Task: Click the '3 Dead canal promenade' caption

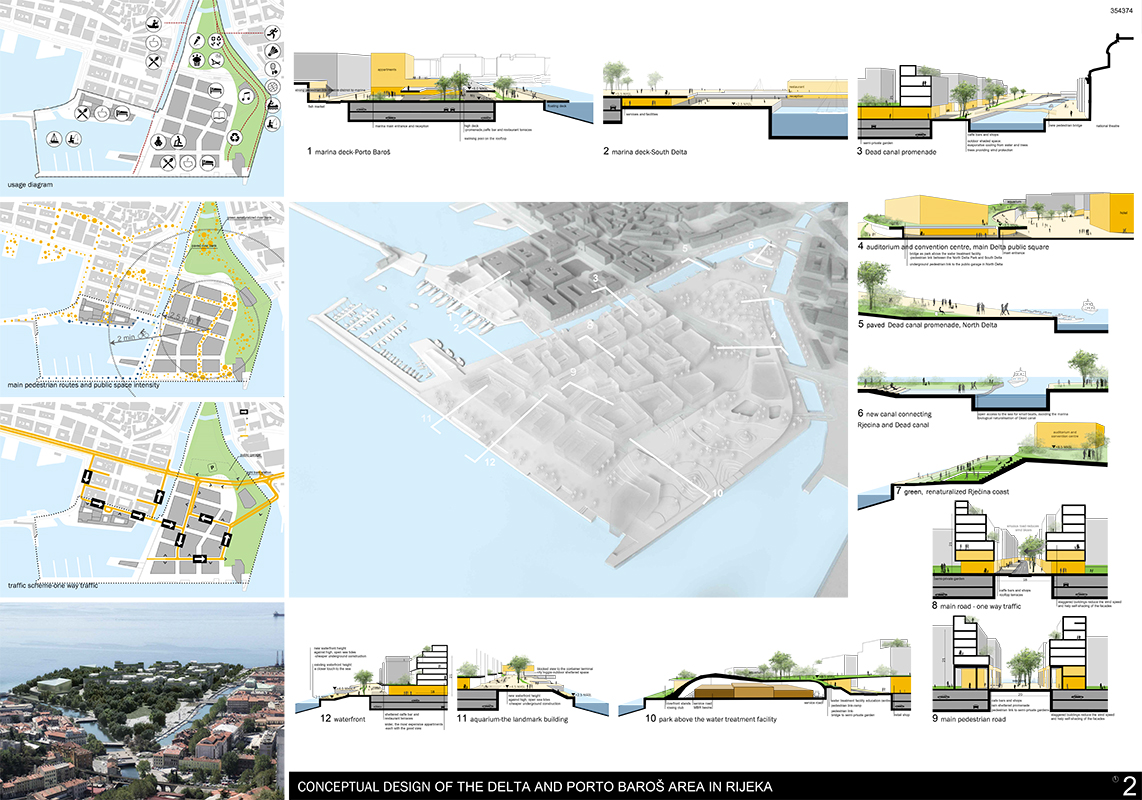Action: pyautogui.click(x=897, y=152)
